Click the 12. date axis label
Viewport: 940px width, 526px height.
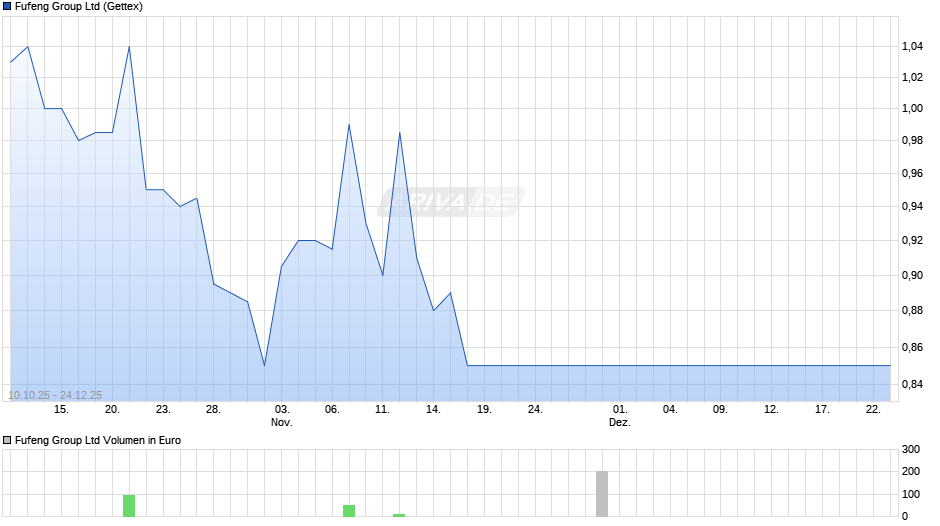(772, 410)
